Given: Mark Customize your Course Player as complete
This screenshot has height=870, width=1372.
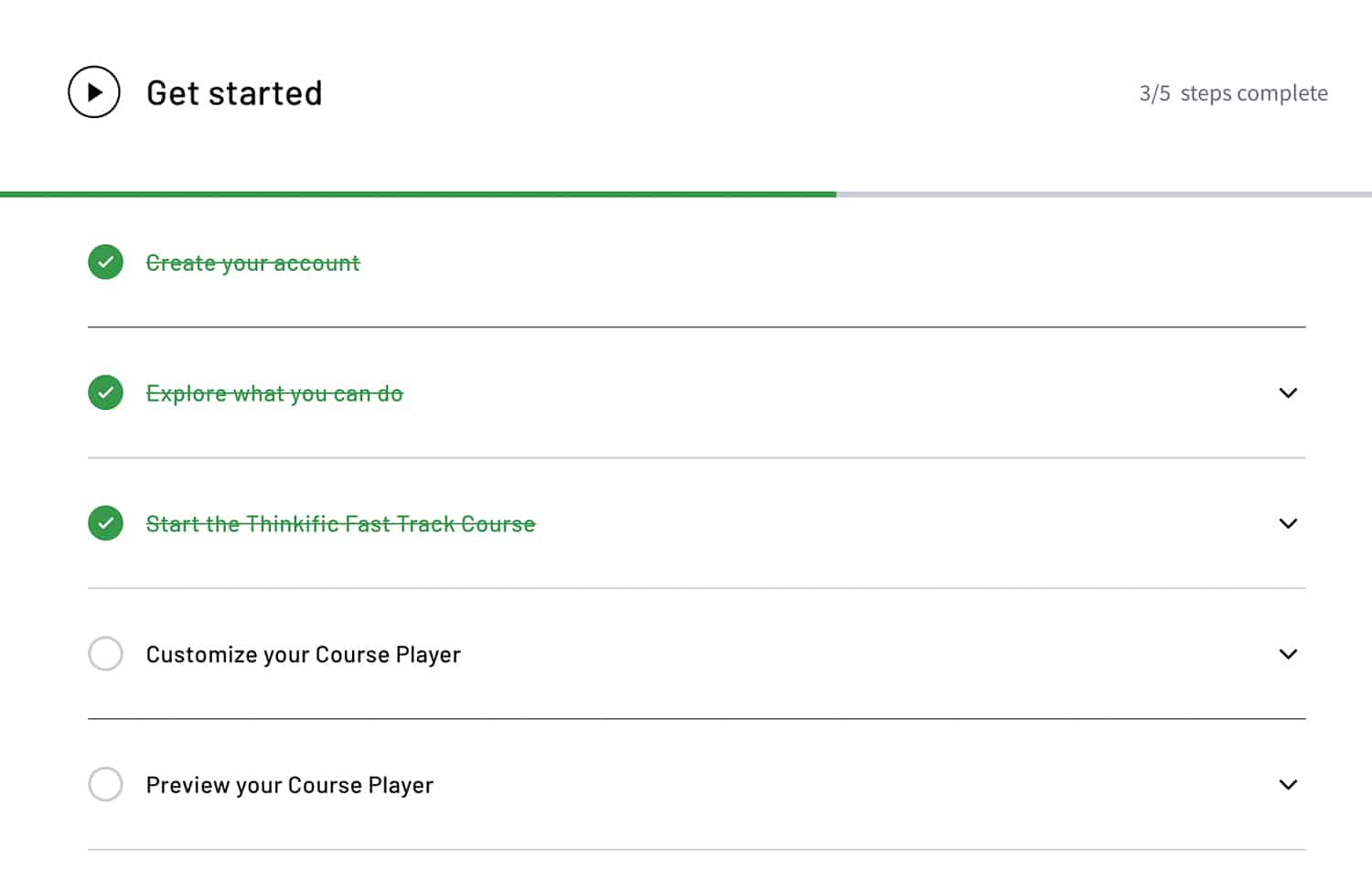Looking at the screenshot, I should [106, 654].
